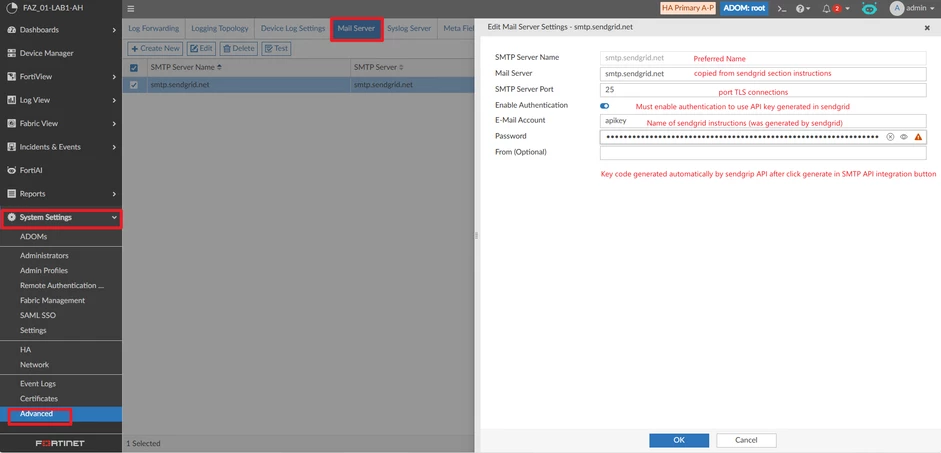The height and width of the screenshot is (453, 941).
Task: Click the FortiAI sidebar icon
Action: (x=11, y=170)
